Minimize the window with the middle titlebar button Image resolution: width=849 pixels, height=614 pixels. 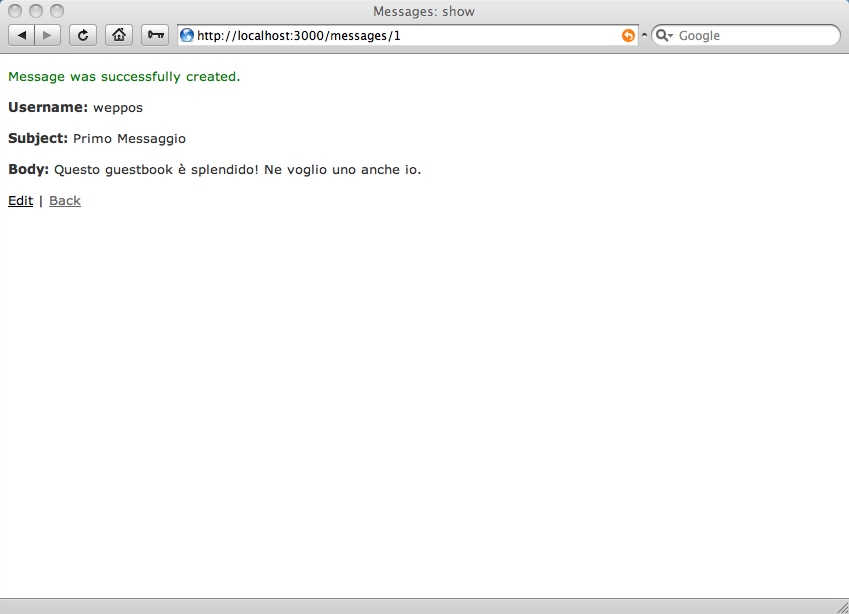36,11
